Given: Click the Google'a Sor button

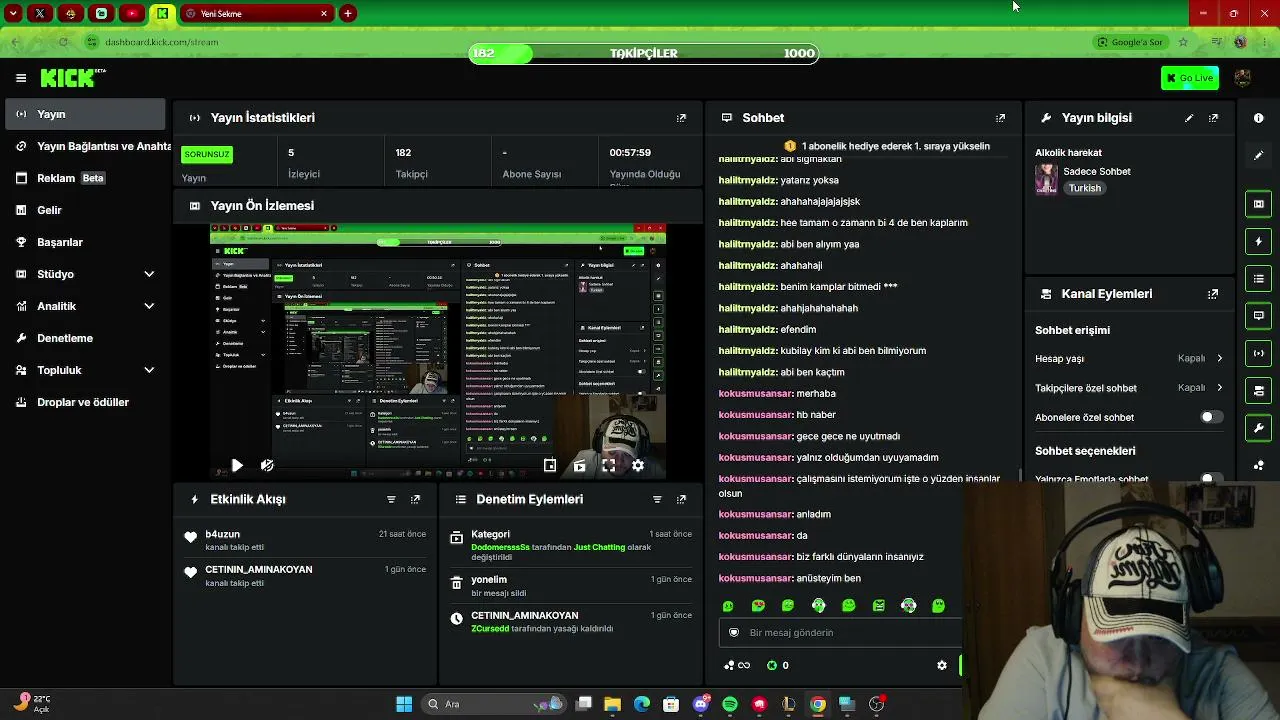Looking at the screenshot, I should [1130, 42].
